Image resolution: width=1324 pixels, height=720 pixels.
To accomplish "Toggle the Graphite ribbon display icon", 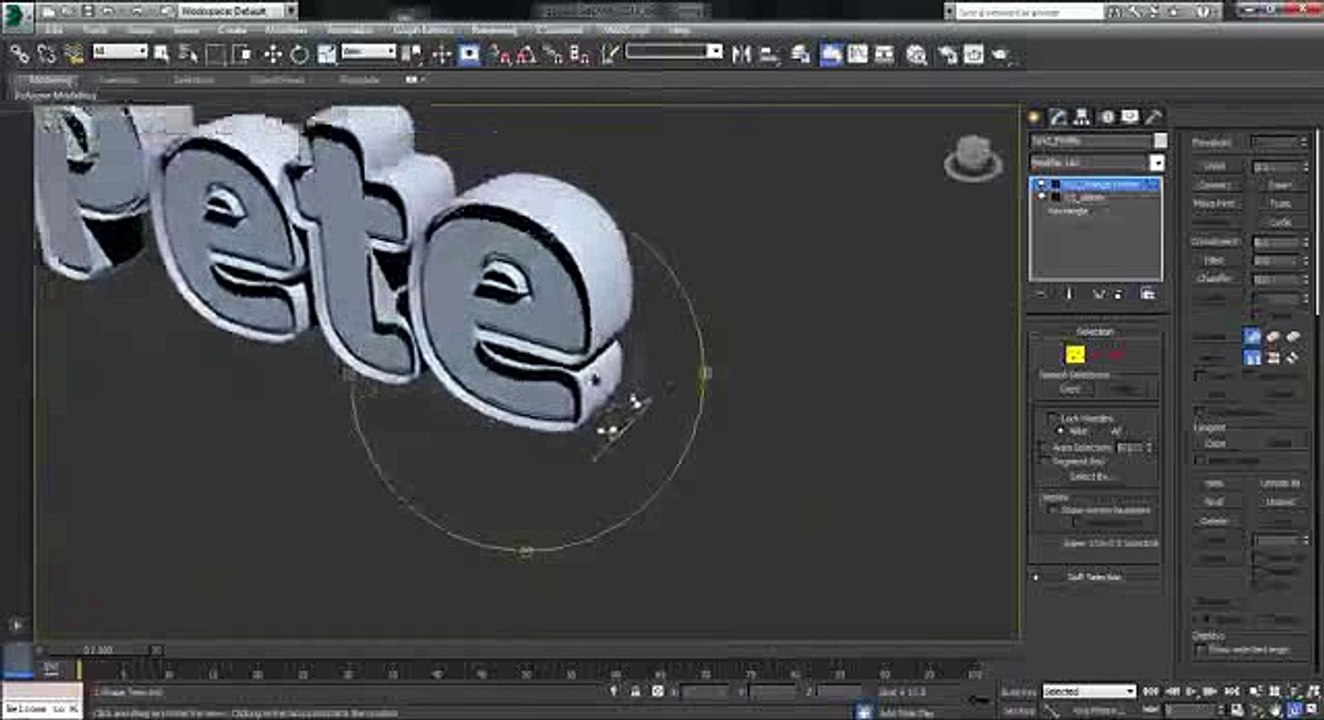I will (x=831, y=54).
